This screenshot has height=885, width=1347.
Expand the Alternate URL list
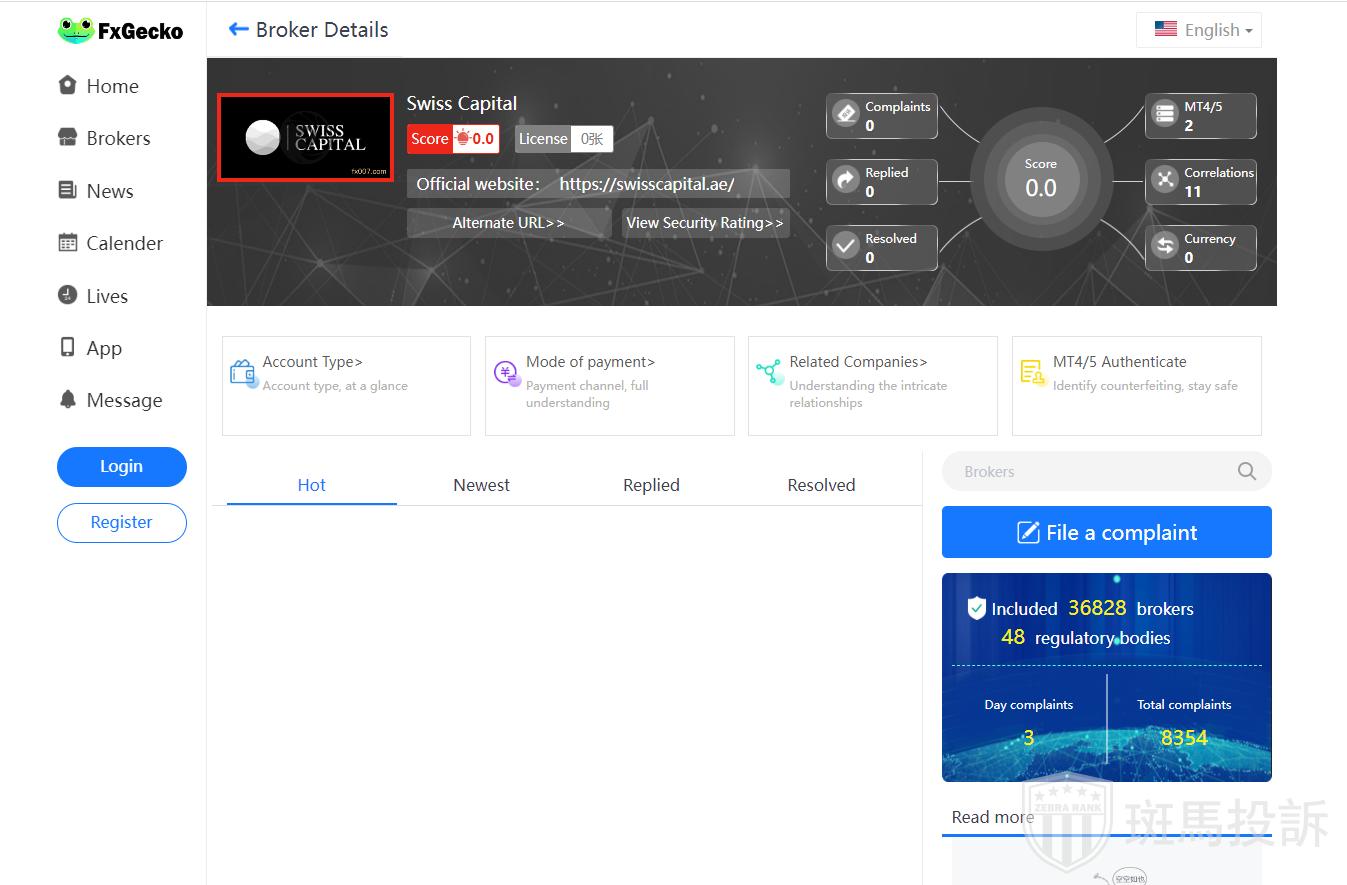coord(508,223)
